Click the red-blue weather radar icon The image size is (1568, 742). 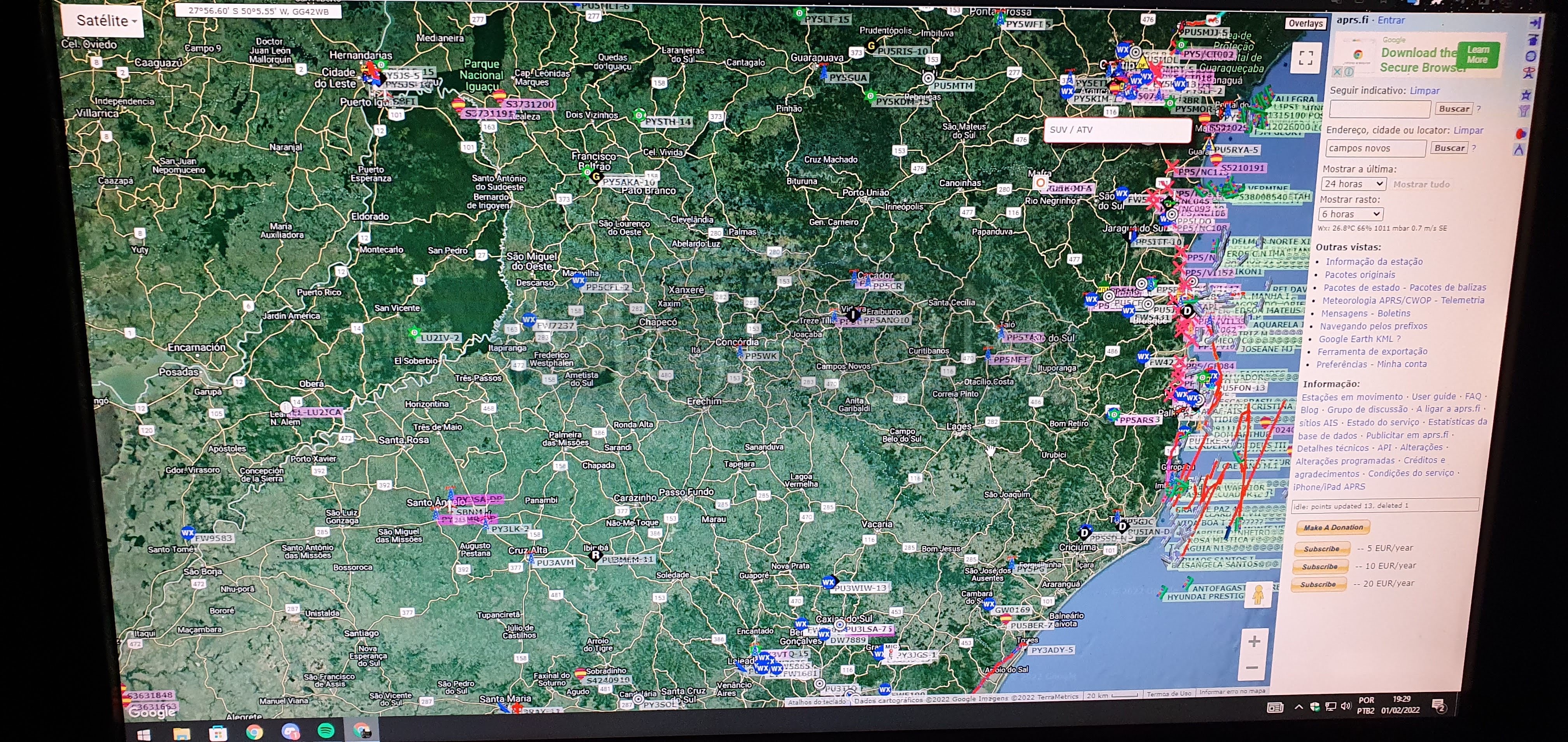[1521, 133]
